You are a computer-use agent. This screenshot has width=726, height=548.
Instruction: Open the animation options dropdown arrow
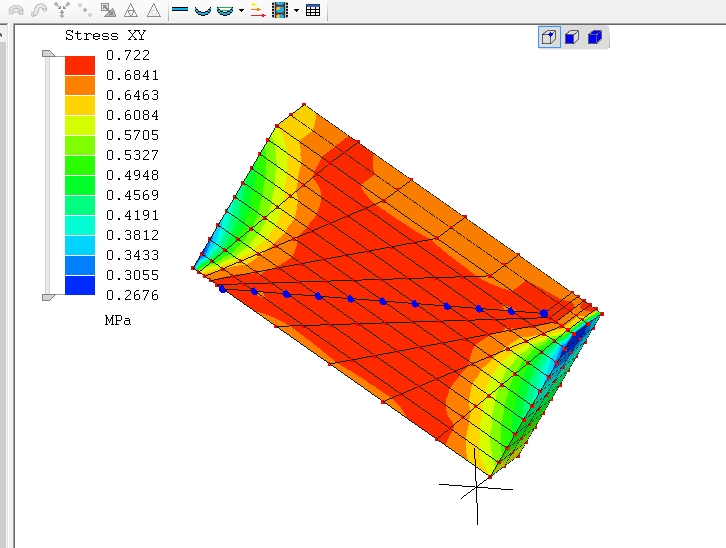(296, 10)
